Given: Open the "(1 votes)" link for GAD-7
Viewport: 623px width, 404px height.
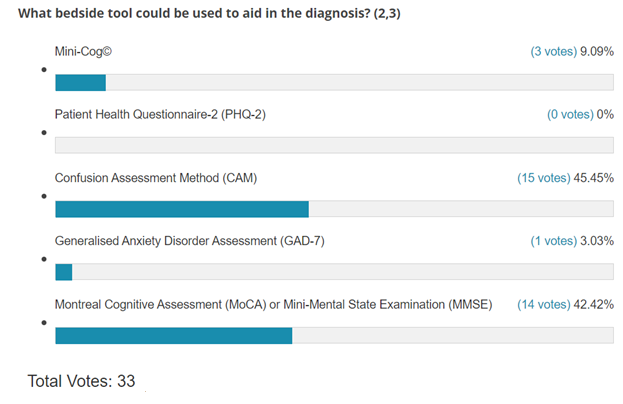Looking at the screenshot, I should pyautogui.click(x=553, y=241).
